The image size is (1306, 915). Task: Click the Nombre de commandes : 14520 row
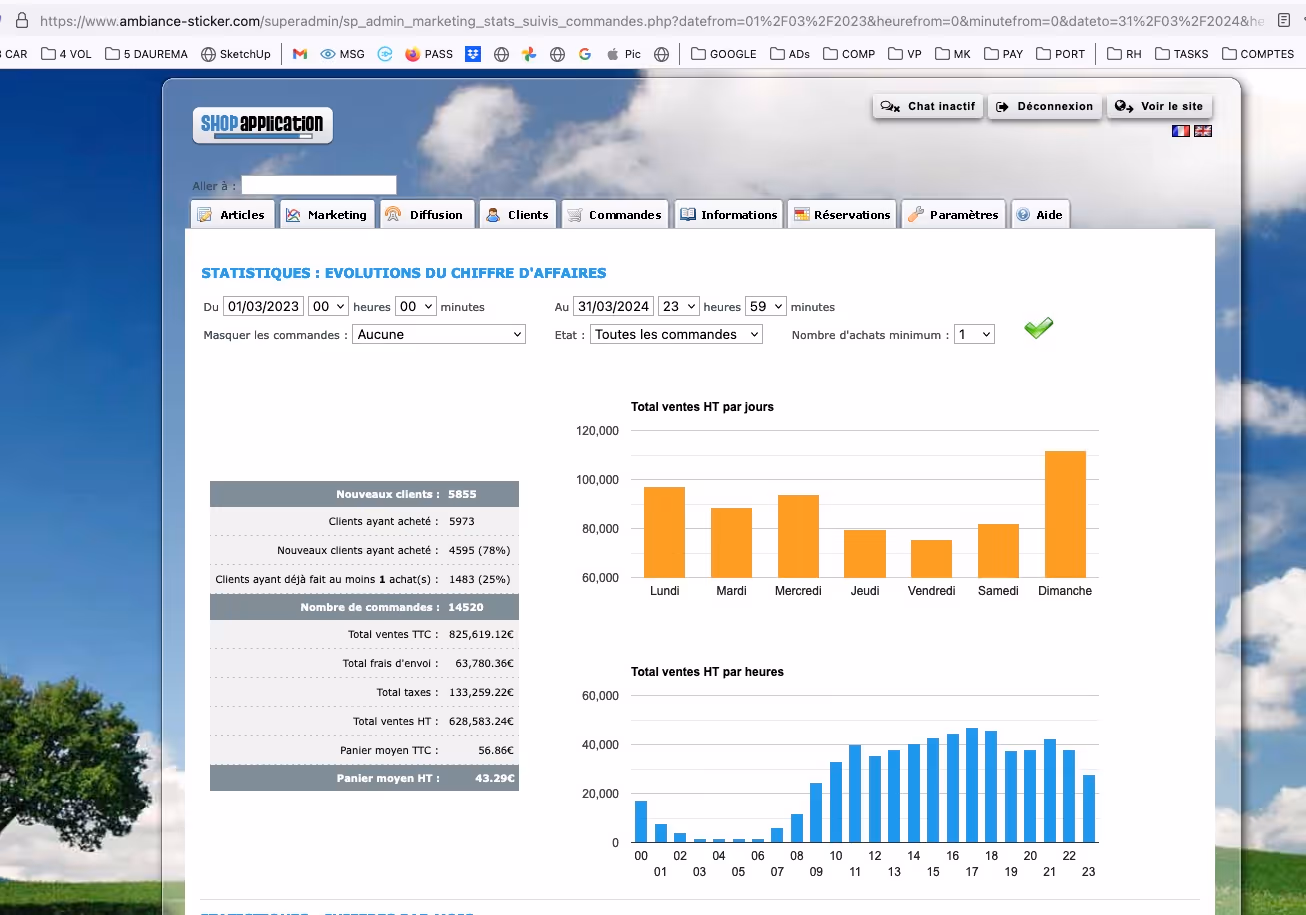pos(364,607)
